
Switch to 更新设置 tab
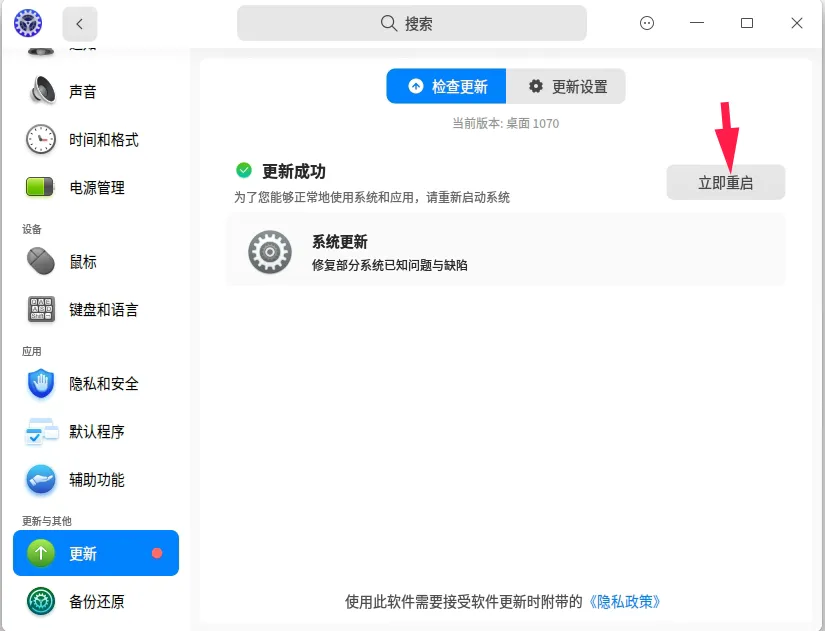566,86
